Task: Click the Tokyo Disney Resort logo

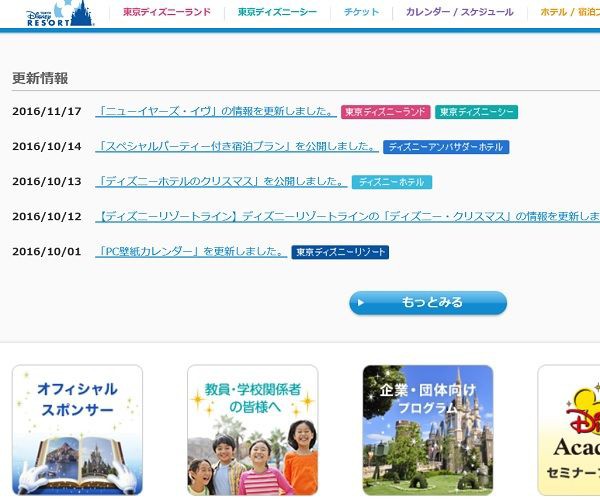Action: click(x=60, y=13)
